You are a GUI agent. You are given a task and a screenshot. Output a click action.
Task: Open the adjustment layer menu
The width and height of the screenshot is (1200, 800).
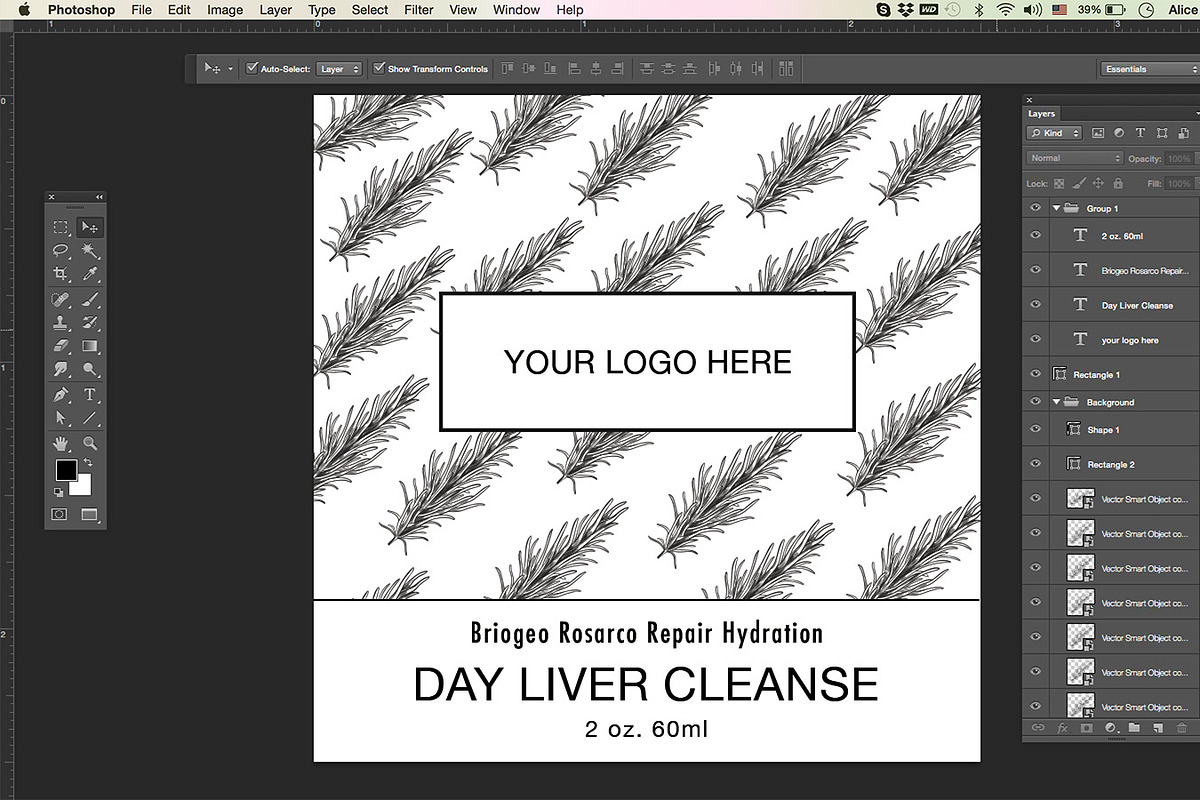pyautogui.click(x=1110, y=728)
